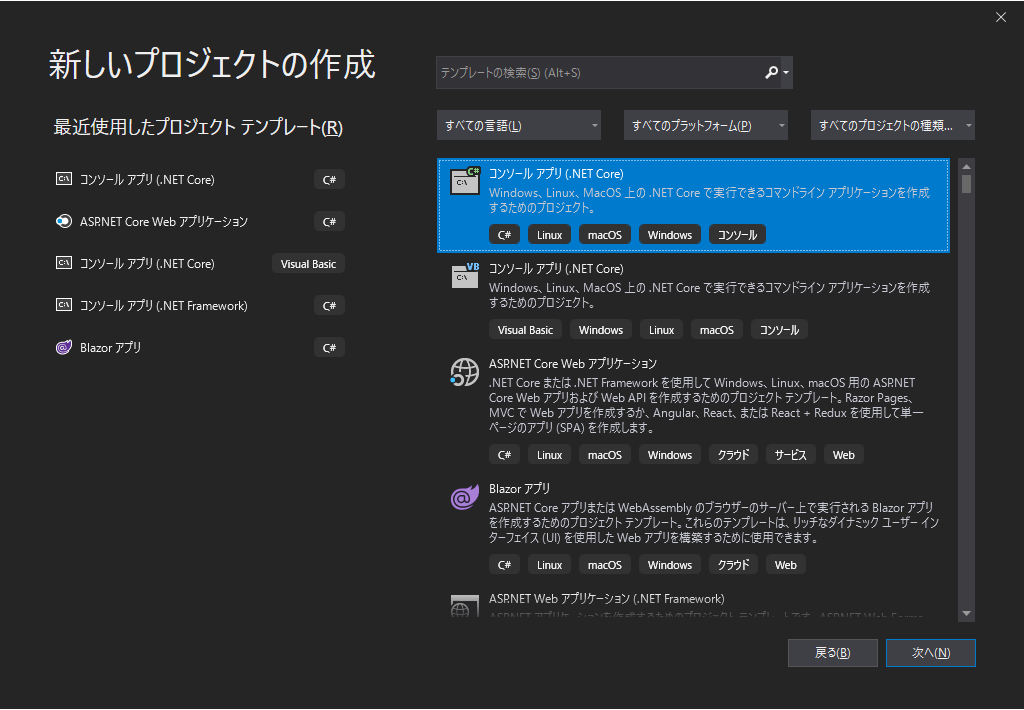
Task: Click scrollbar up arrow in template list
Action: point(967,167)
